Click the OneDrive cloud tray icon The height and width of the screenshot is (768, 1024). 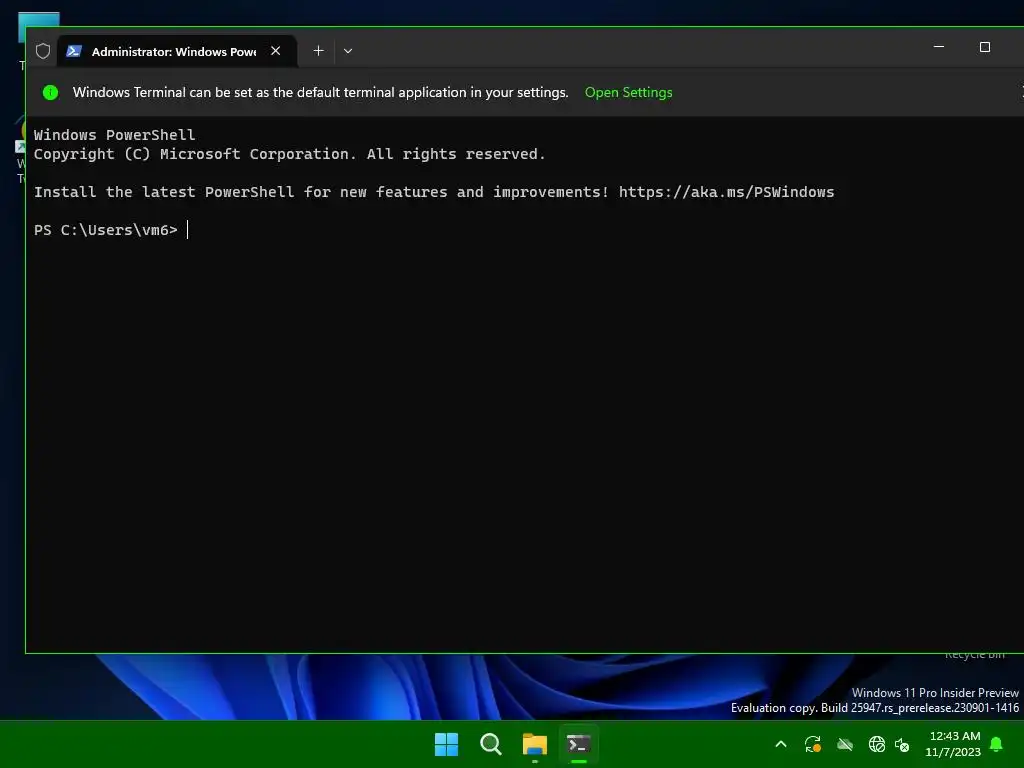844,744
